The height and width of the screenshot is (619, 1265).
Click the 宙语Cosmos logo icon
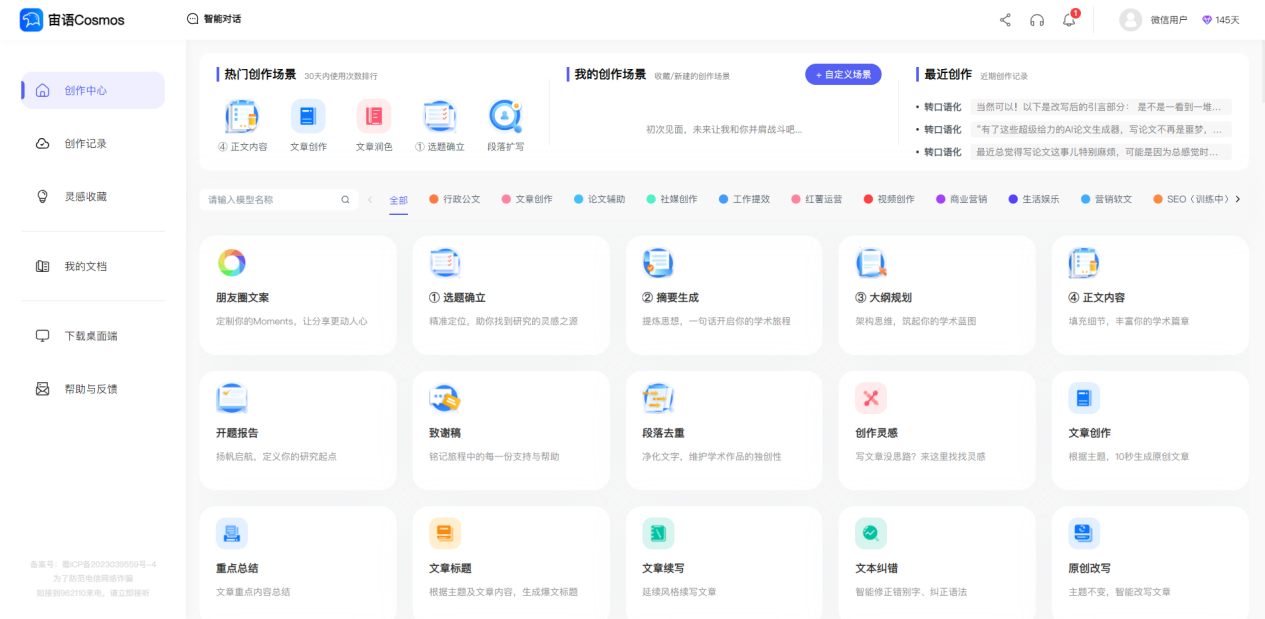31,20
